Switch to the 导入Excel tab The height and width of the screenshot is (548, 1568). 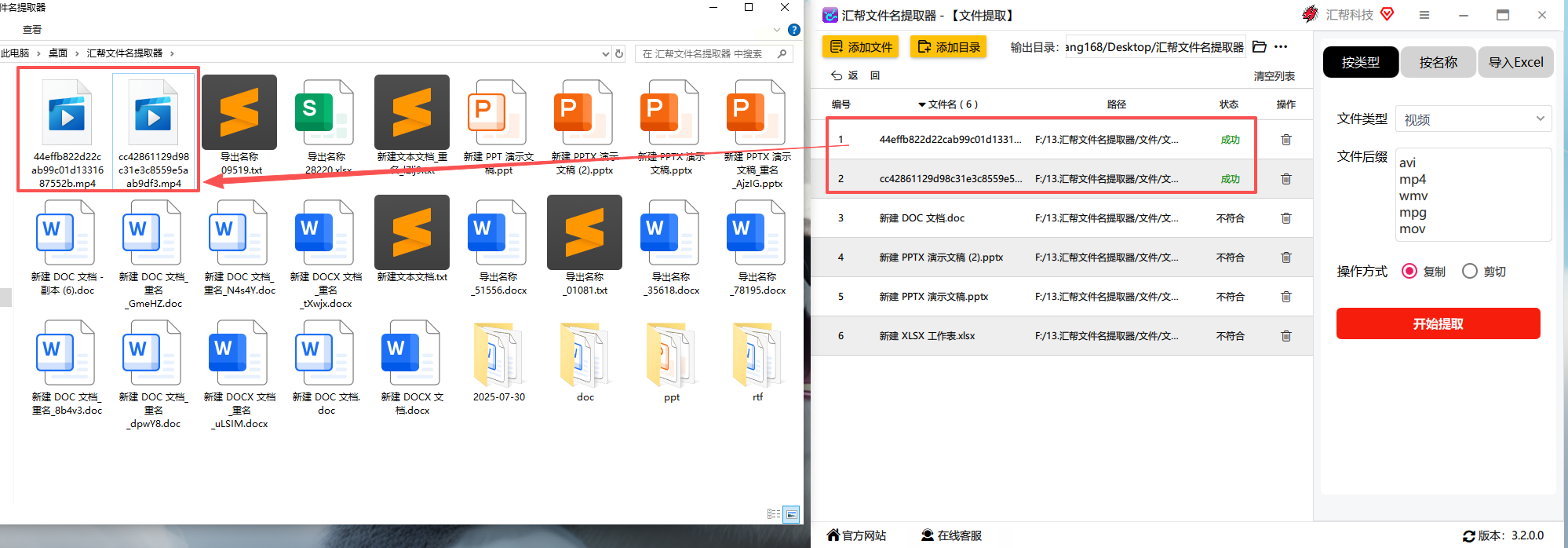click(1515, 62)
